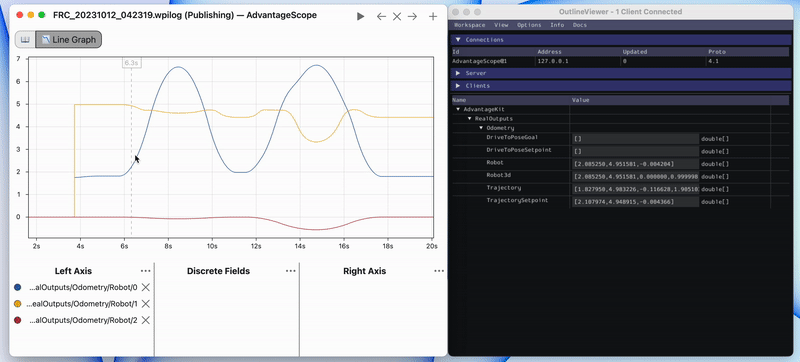Shift tab left with the left arrow icon
800x362 pixels.
coord(381,16)
